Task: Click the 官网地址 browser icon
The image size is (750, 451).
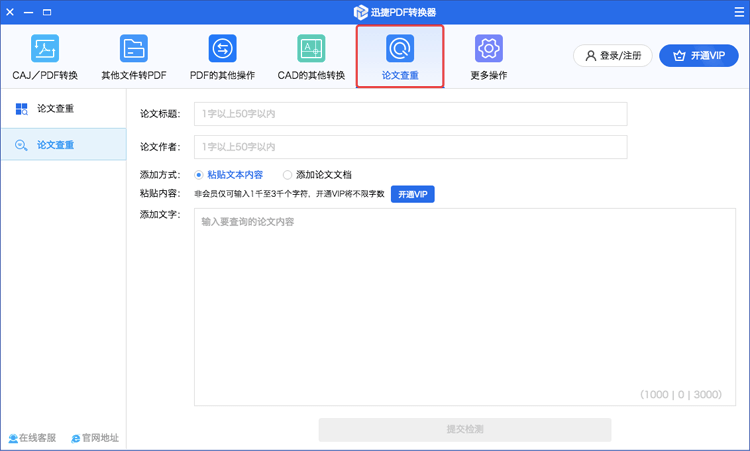Action: 76,438
